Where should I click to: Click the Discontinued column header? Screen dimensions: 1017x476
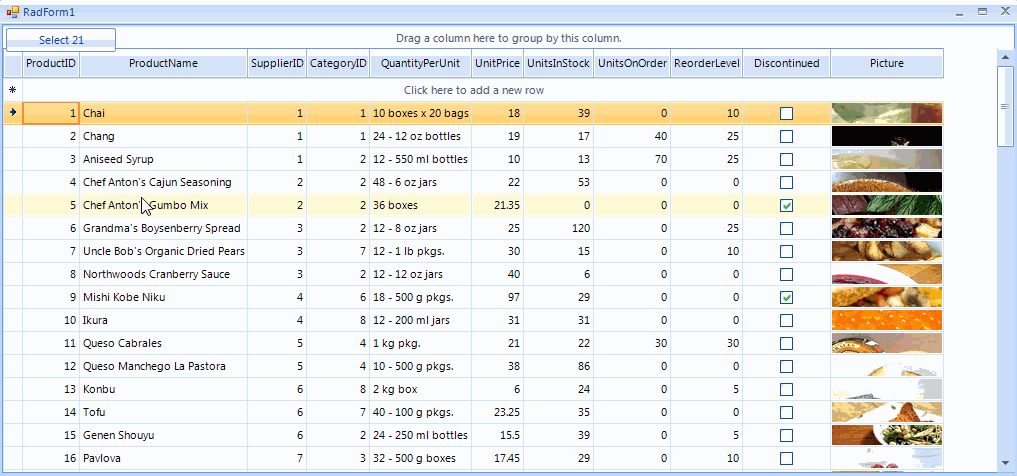click(786, 64)
